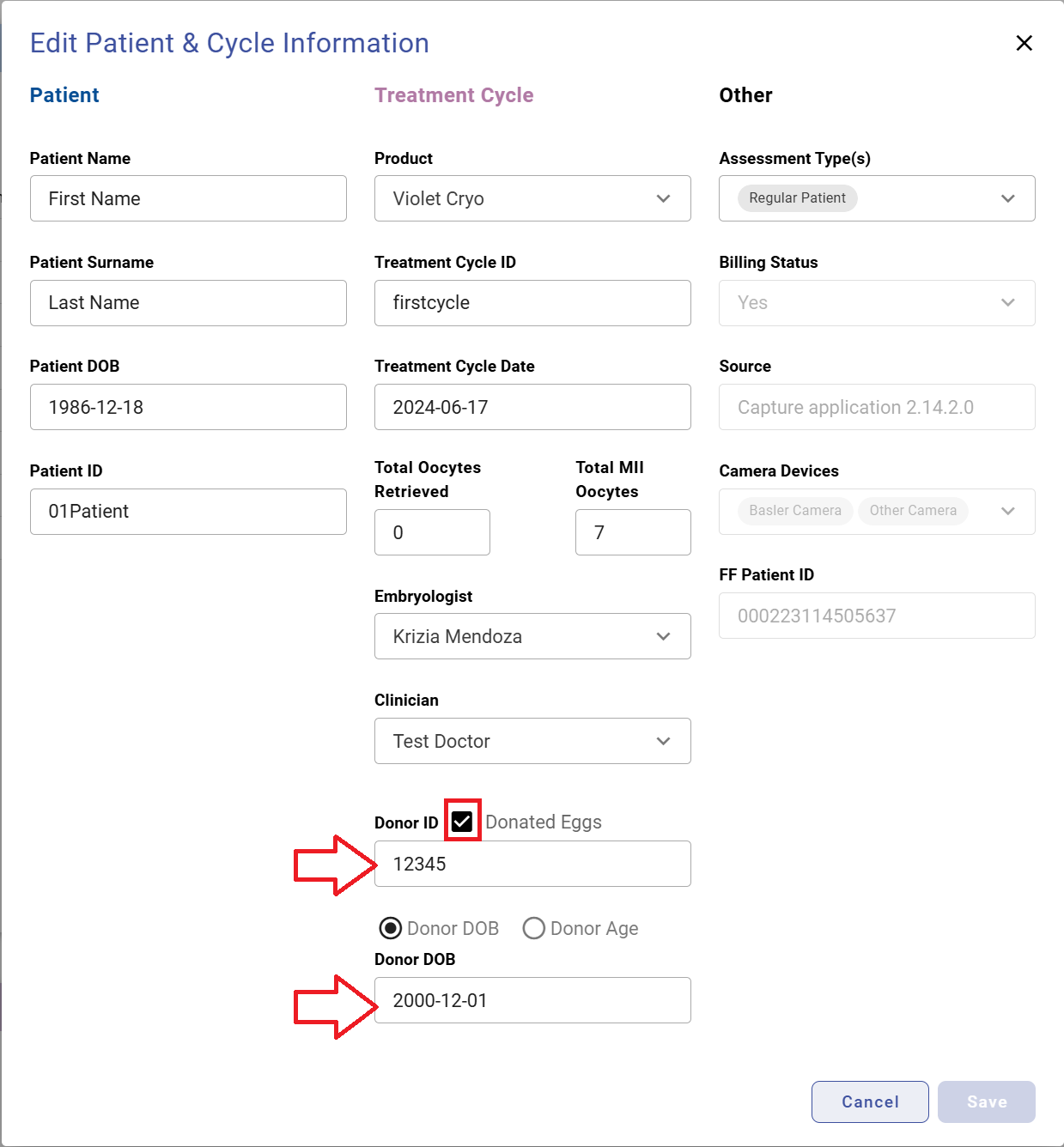Expand the Billing Status dropdown
Screen dimensions: 1064x1147
point(1007,303)
